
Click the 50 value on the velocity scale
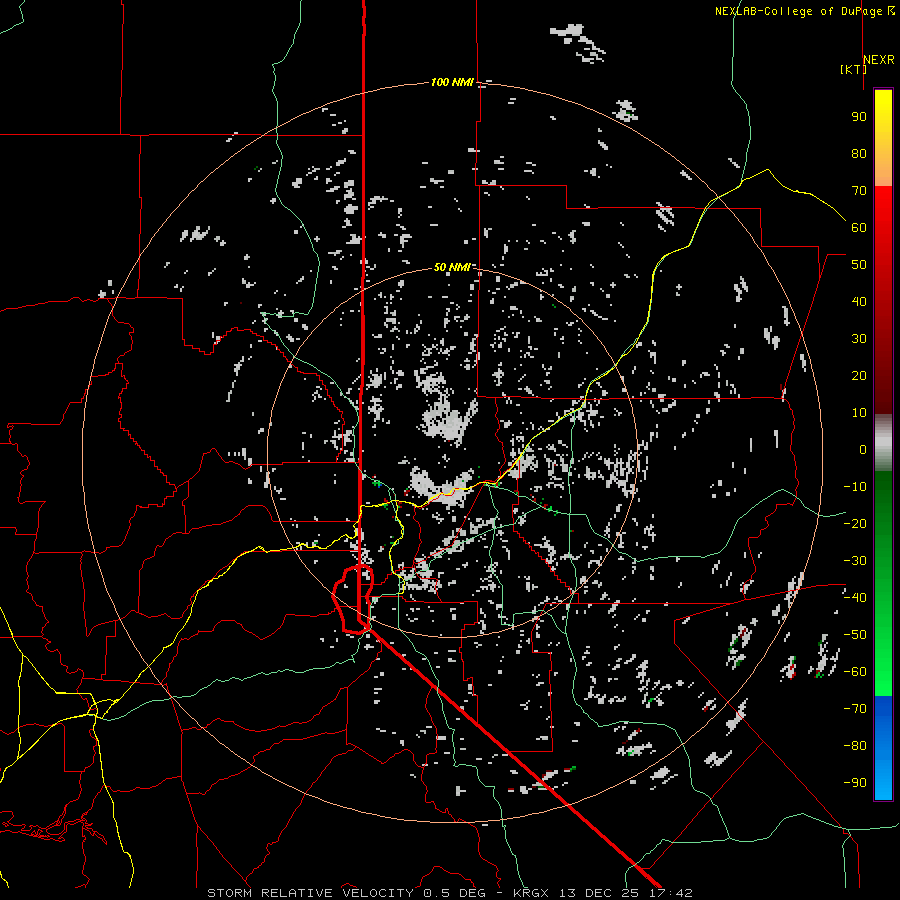pos(859,265)
